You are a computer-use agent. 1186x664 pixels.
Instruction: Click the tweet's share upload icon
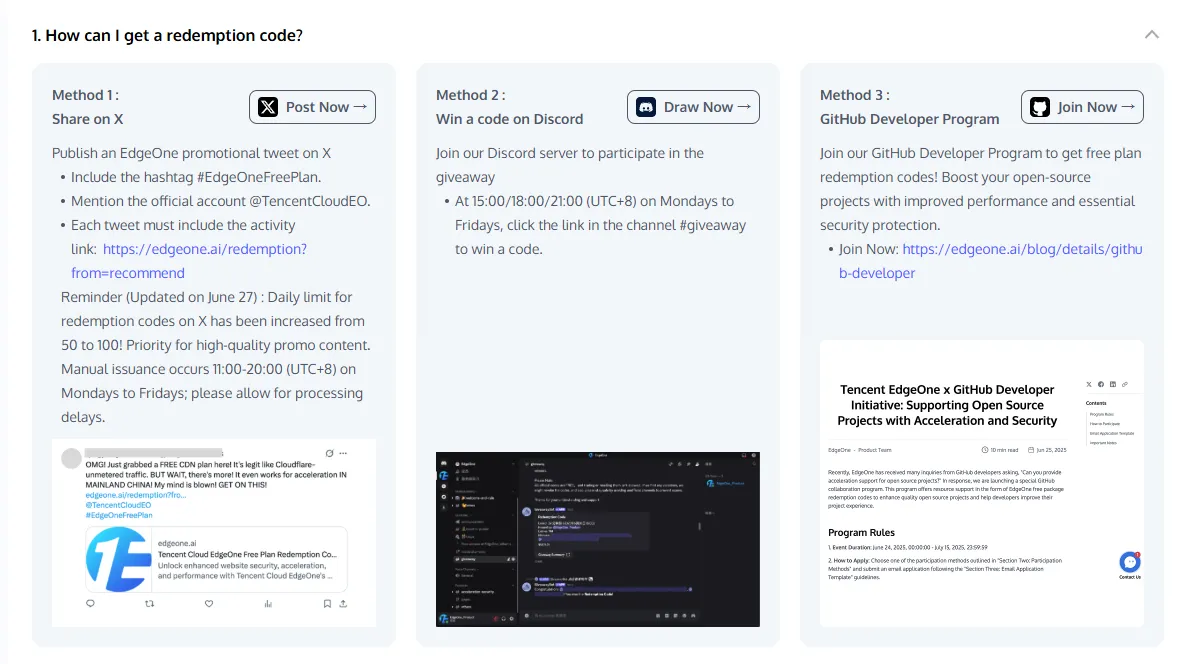343,604
